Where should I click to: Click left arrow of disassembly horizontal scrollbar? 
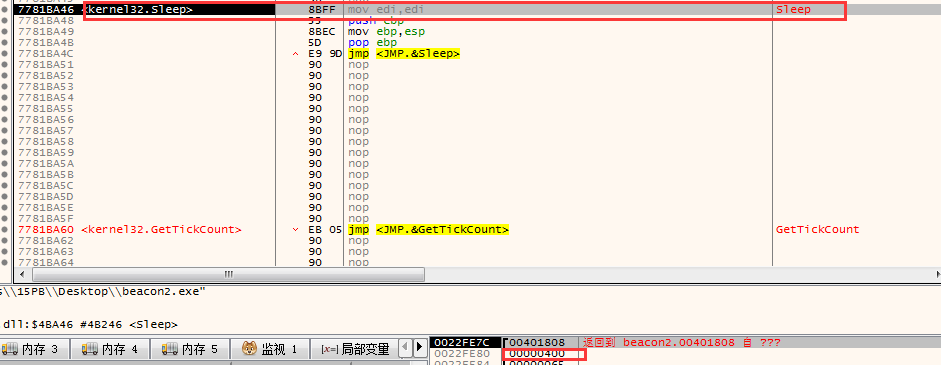23,274
